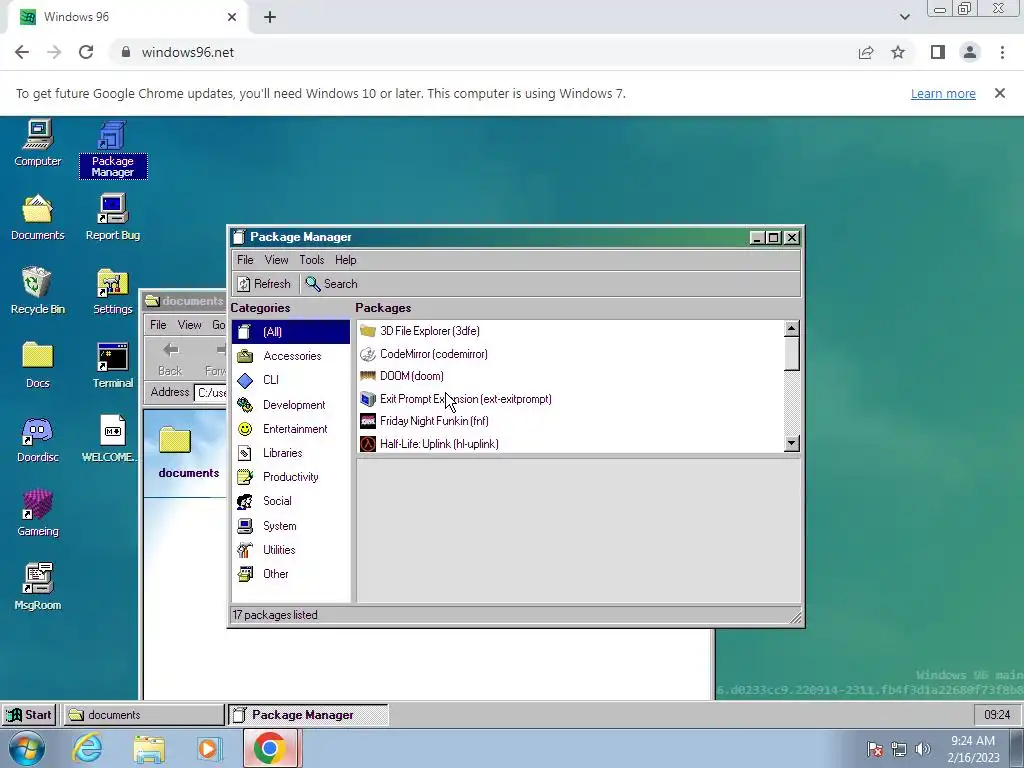Open the Package Manager Help menu
1024x768 pixels.
[345, 260]
